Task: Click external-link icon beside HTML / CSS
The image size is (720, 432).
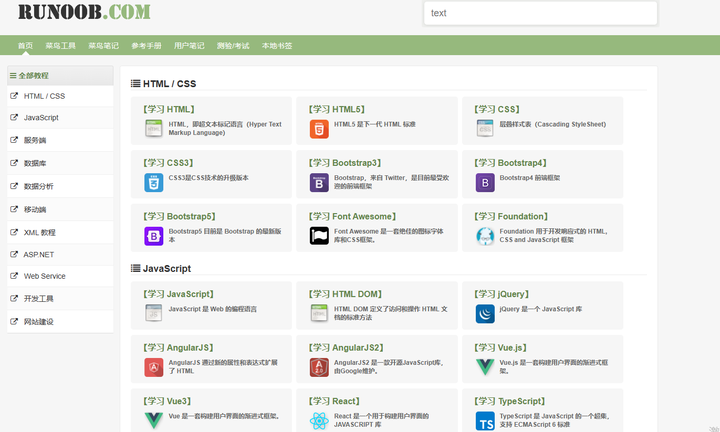Action: (14, 95)
